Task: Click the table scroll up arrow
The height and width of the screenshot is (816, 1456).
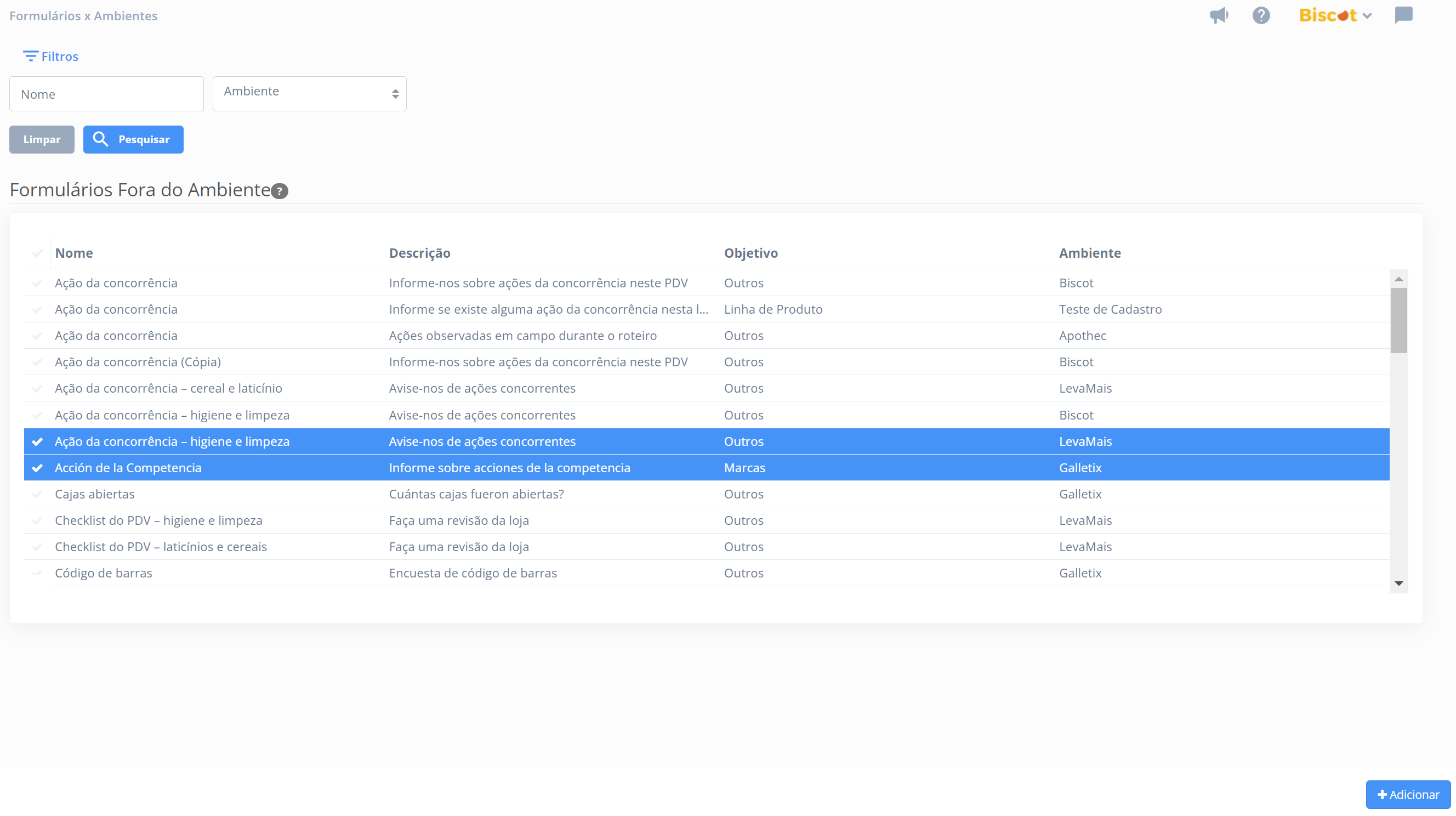Action: pos(1398,279)
